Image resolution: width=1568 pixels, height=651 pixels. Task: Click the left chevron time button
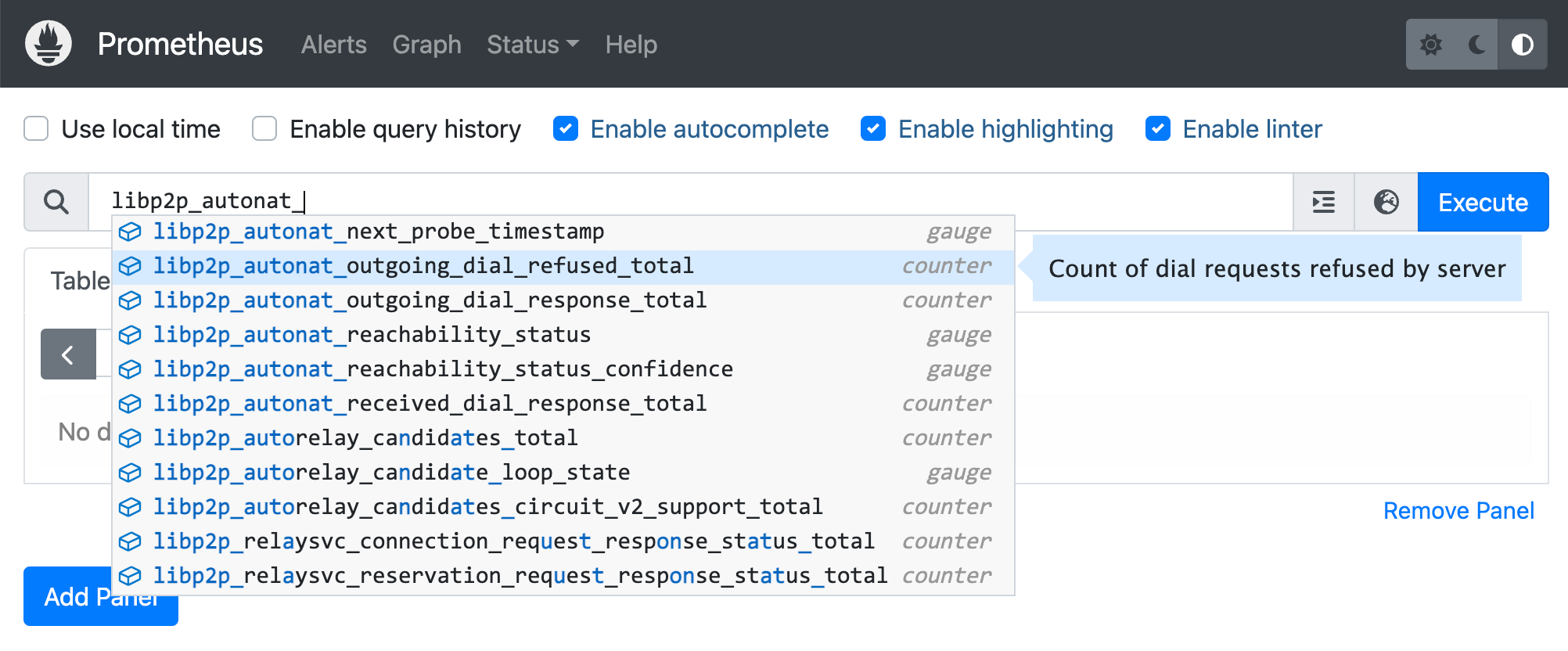click(x=68, y=354)
